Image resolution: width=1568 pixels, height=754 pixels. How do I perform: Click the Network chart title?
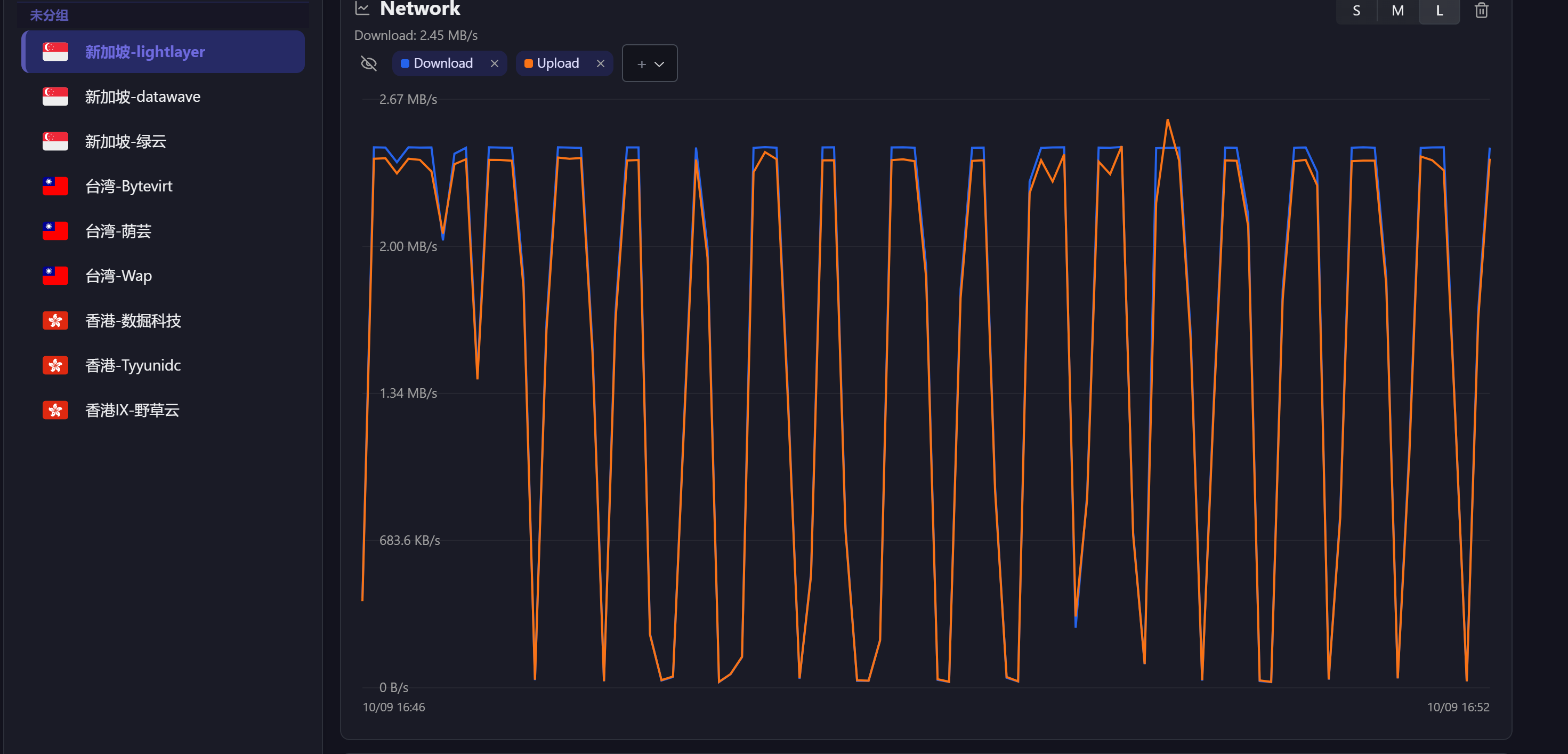[419, 8]
